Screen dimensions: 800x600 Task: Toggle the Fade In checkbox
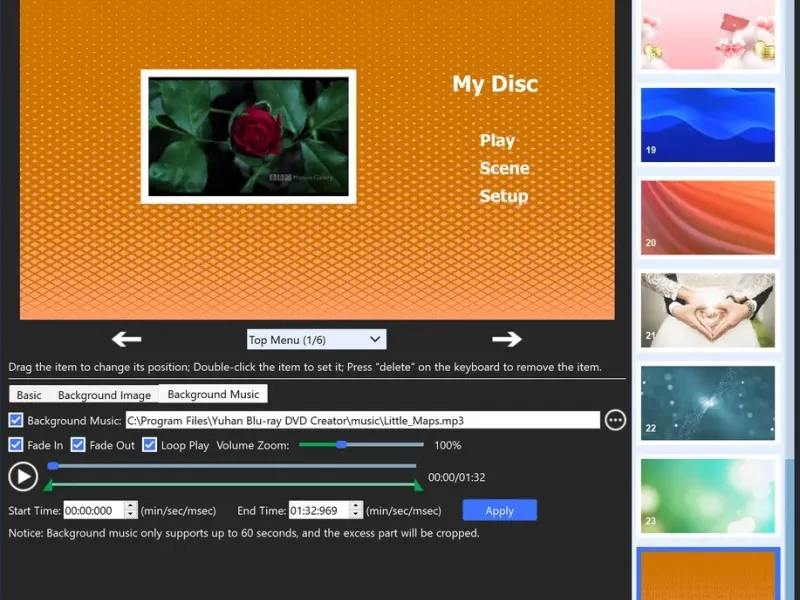(x=16, y=445)
